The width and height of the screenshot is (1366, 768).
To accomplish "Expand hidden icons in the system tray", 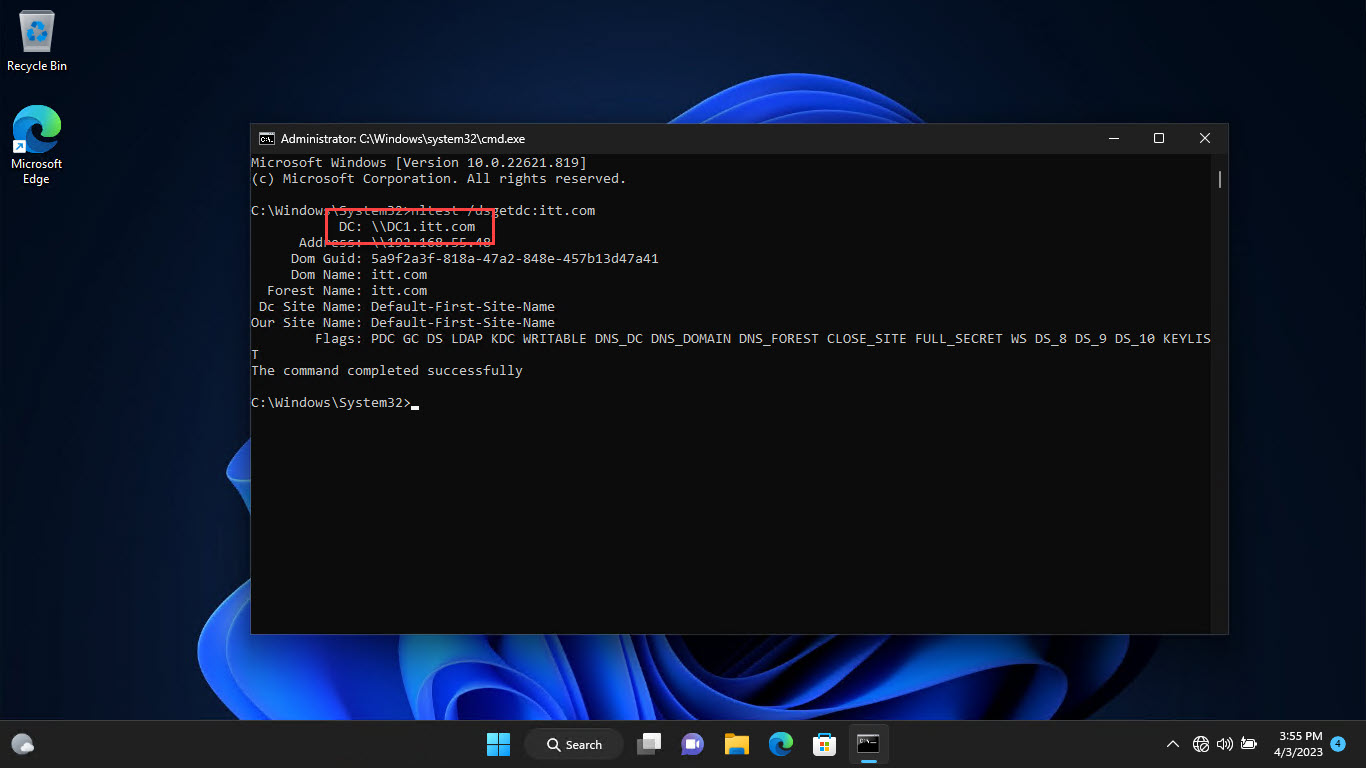I will 1172,744.
